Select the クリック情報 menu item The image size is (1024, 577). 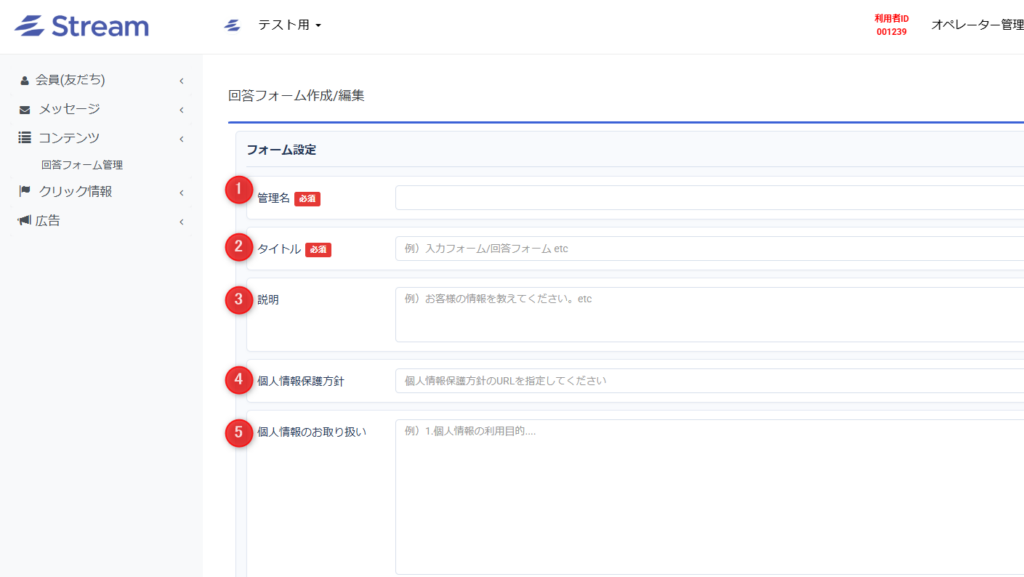(75, 191)
